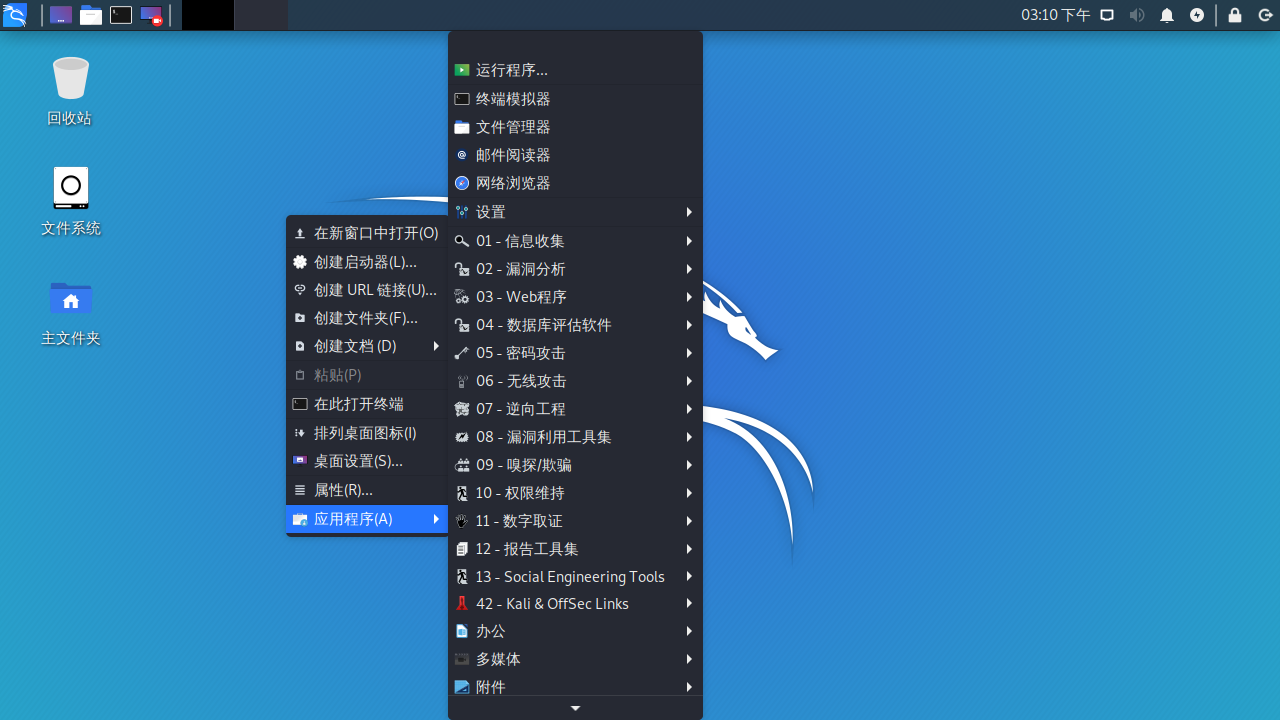Expand the 02 - 漏洞分析 submenu arrow
The height and width of the screenshot is (720, 1280).
coord(689,269)
